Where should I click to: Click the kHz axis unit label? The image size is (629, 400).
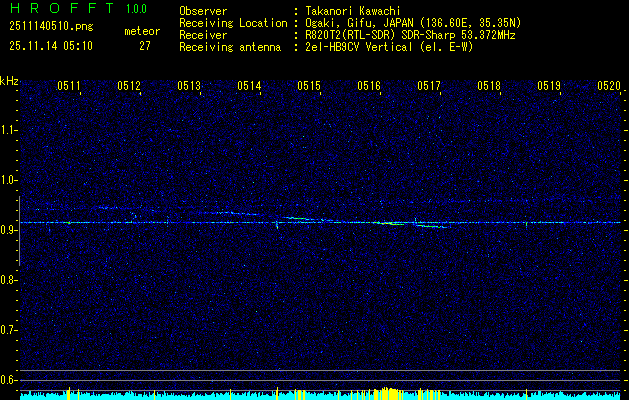point(10,81)
